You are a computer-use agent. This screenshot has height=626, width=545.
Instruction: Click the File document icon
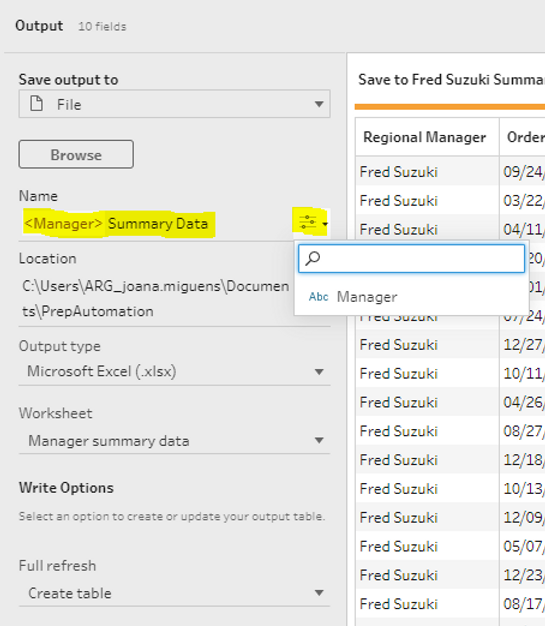(36, 104)
